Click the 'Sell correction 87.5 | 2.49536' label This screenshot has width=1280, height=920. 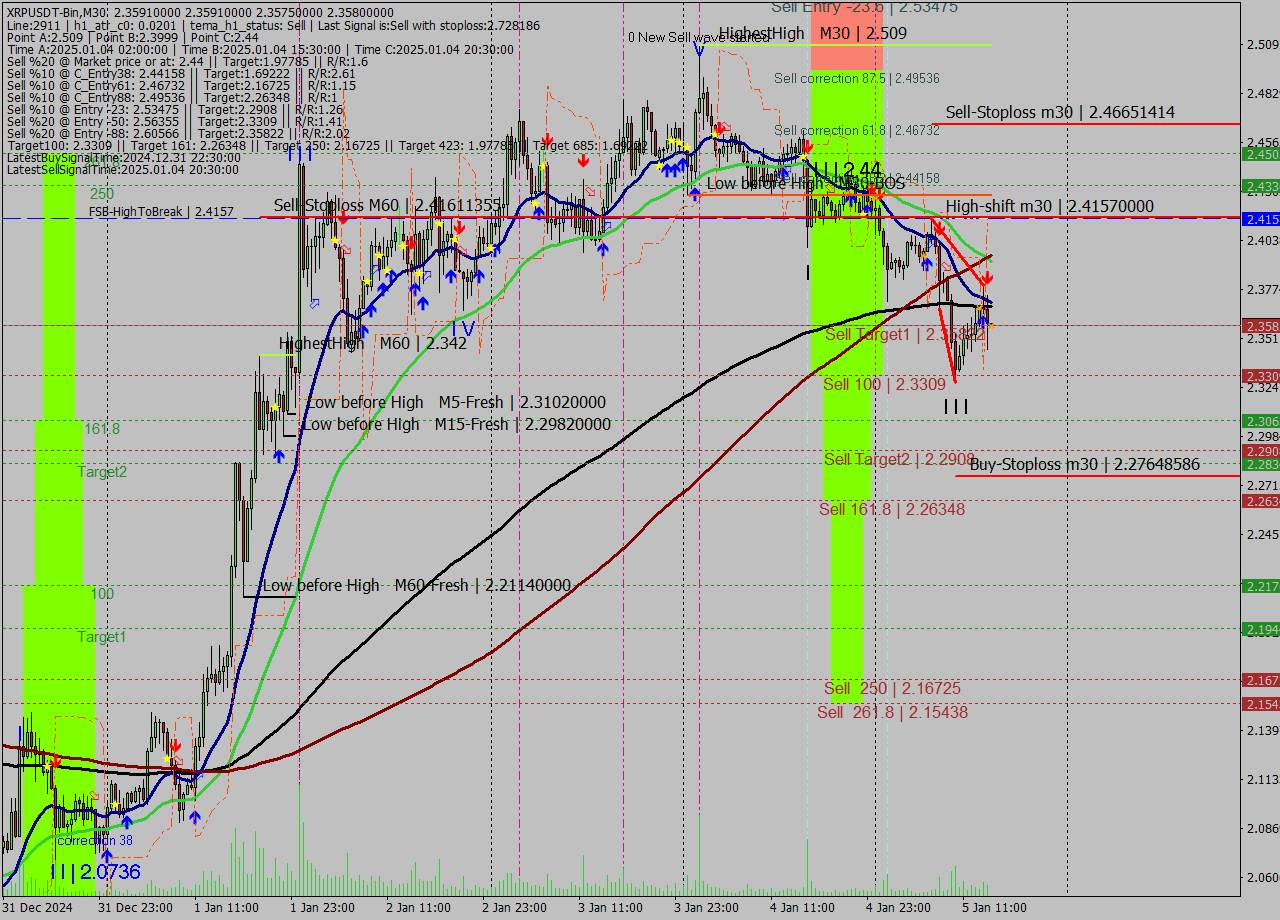857,77
